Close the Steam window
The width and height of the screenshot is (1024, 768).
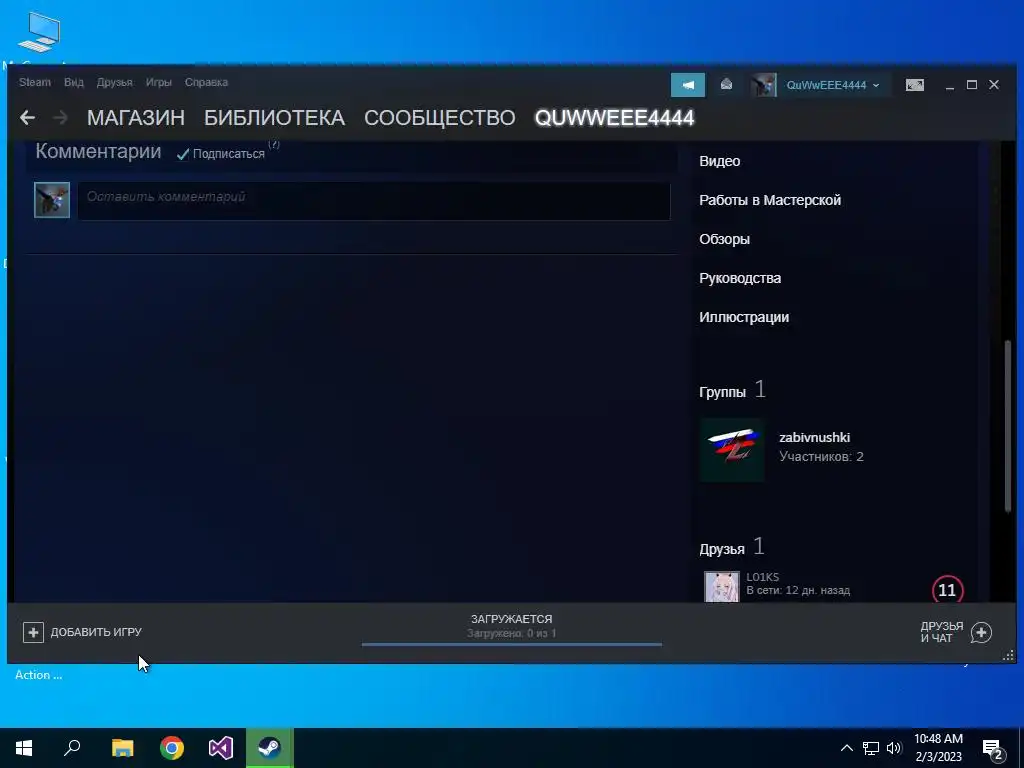(994, 85)
